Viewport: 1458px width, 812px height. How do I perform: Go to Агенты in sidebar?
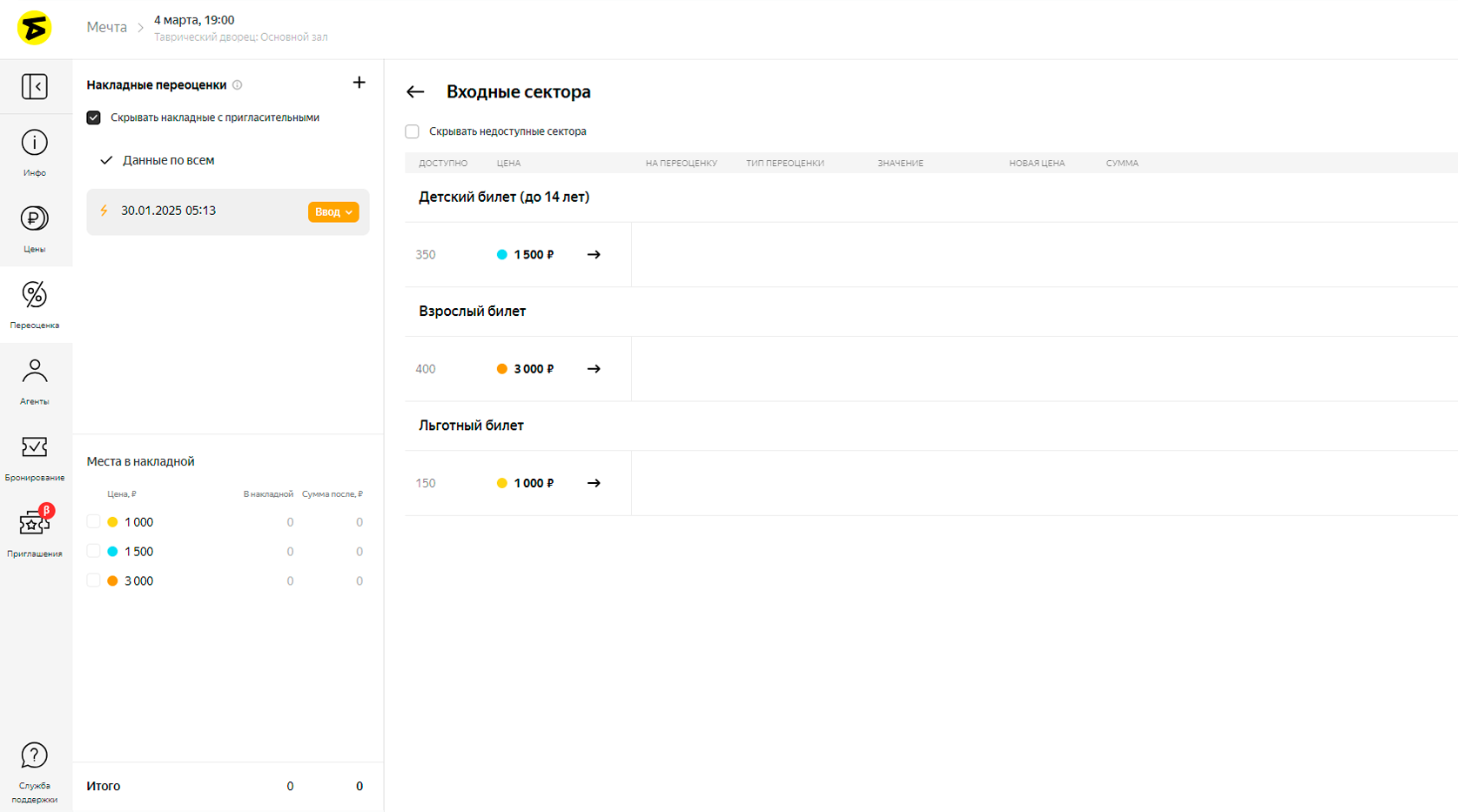coord(35,381)
